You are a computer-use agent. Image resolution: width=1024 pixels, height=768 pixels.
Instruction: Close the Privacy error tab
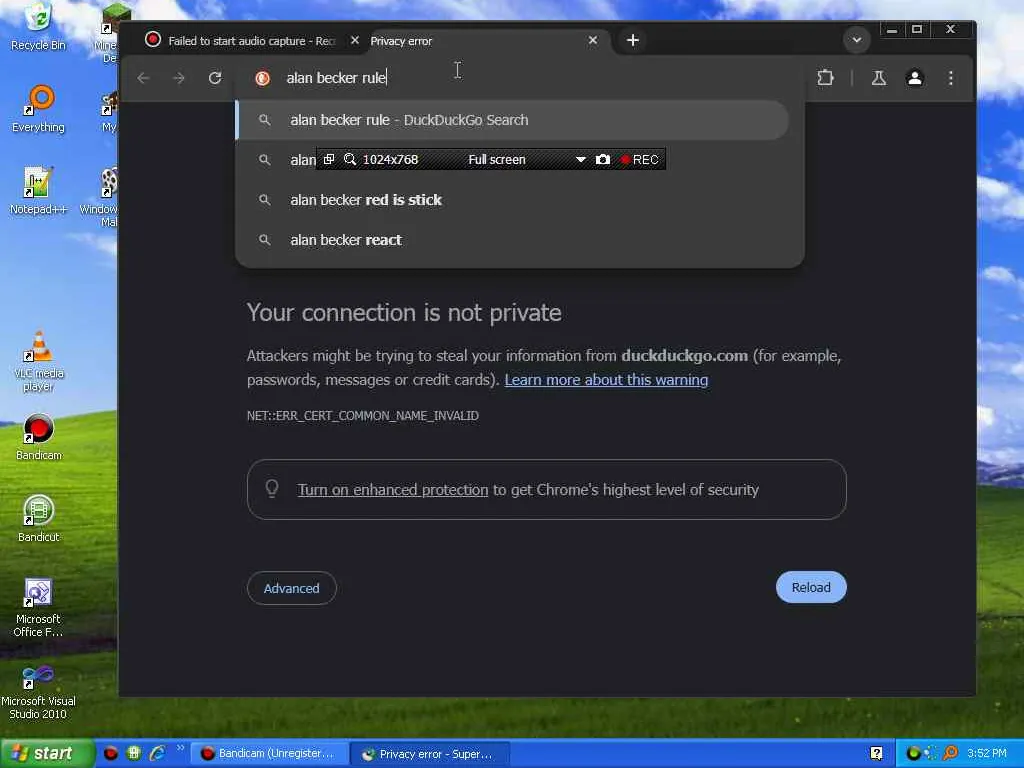[x=592, y=40]
